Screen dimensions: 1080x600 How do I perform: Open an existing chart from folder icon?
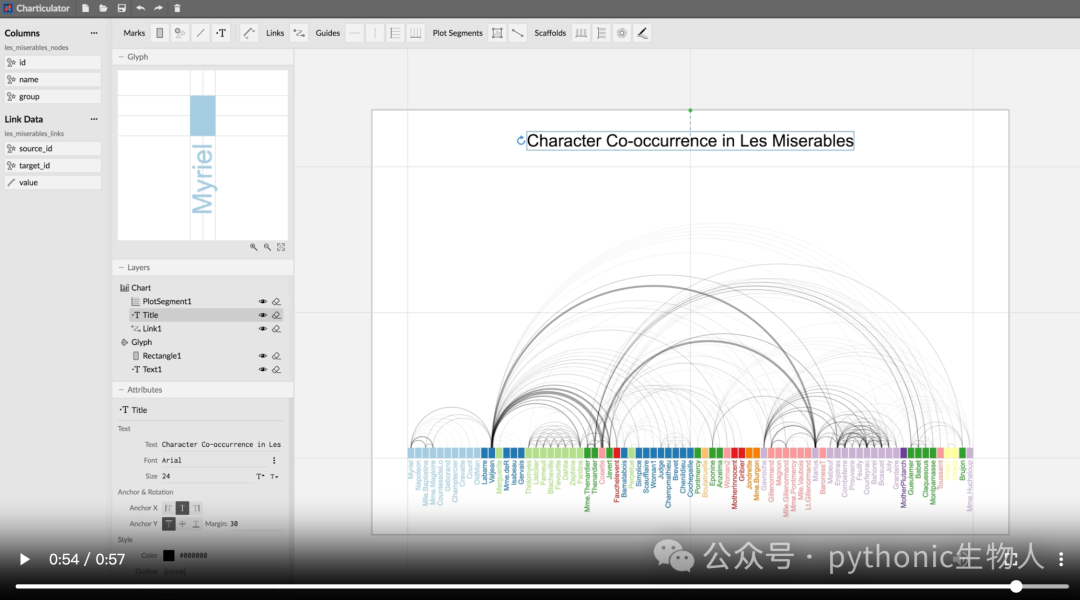coord(103,8)
